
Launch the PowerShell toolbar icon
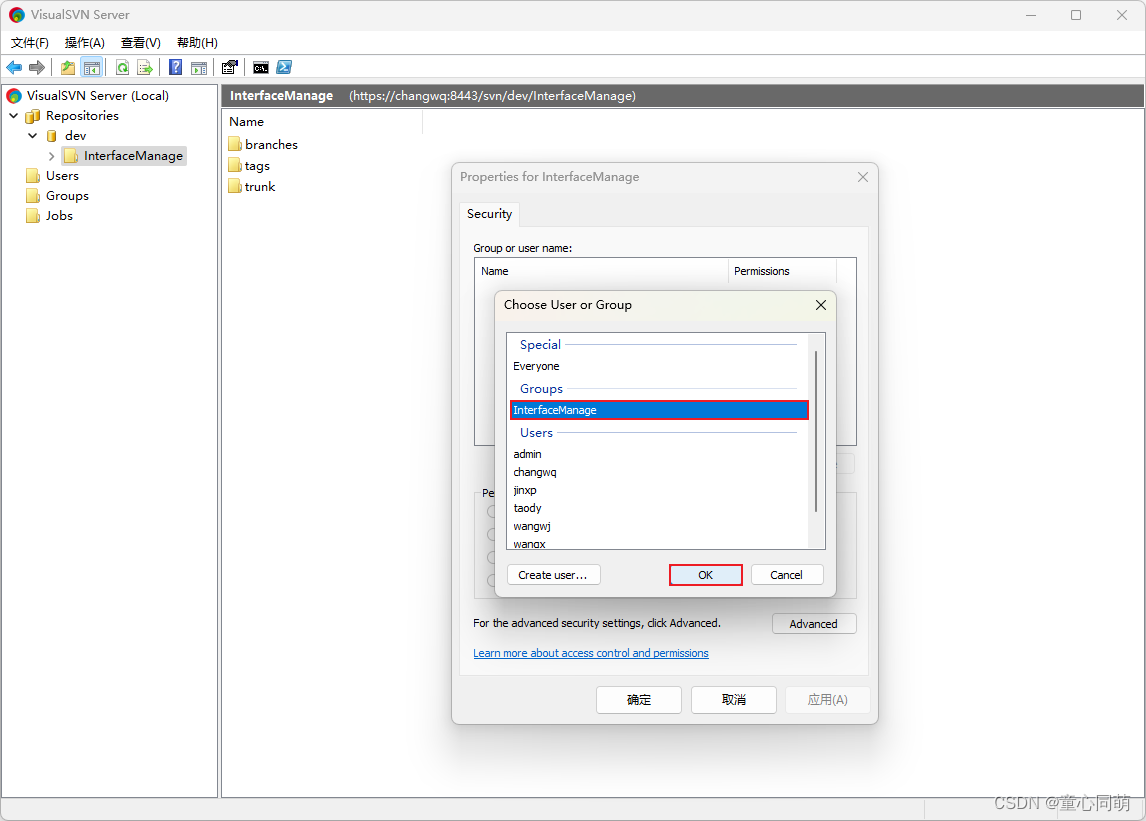pos(284,67)
